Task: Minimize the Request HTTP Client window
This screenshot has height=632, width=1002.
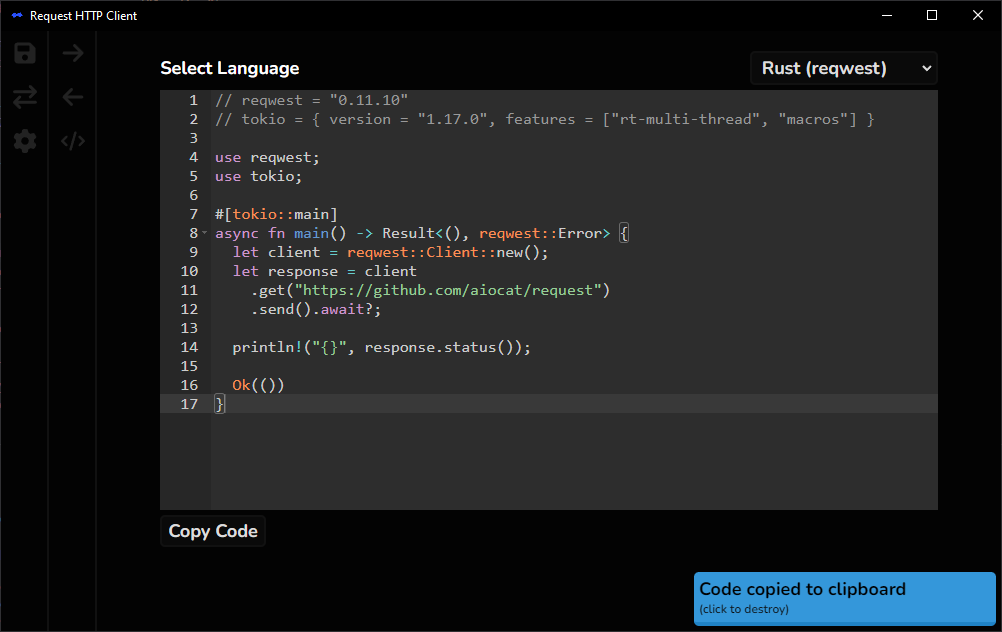Action: pos(887,15)
